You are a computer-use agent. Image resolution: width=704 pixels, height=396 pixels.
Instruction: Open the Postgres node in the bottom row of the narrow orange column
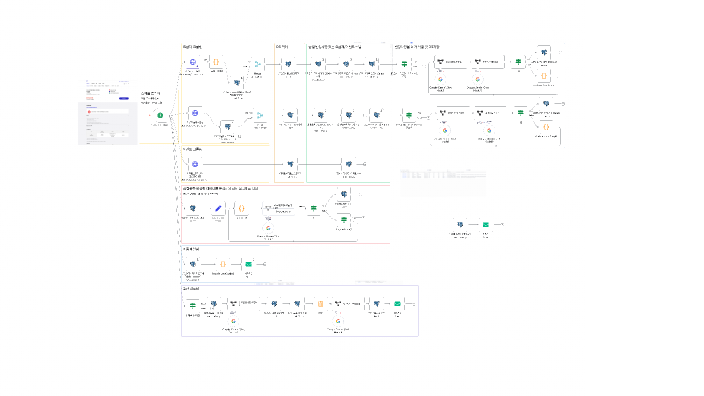tap(290, 164)
